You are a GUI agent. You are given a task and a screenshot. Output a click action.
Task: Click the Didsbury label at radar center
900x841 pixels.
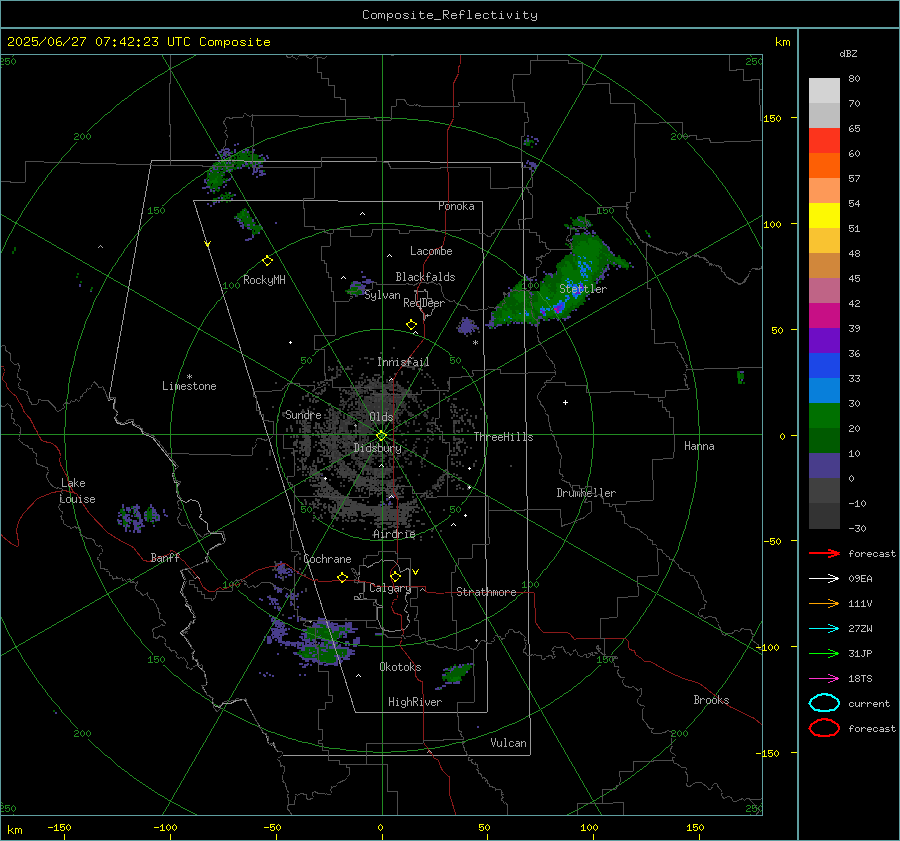coord(377,448)
